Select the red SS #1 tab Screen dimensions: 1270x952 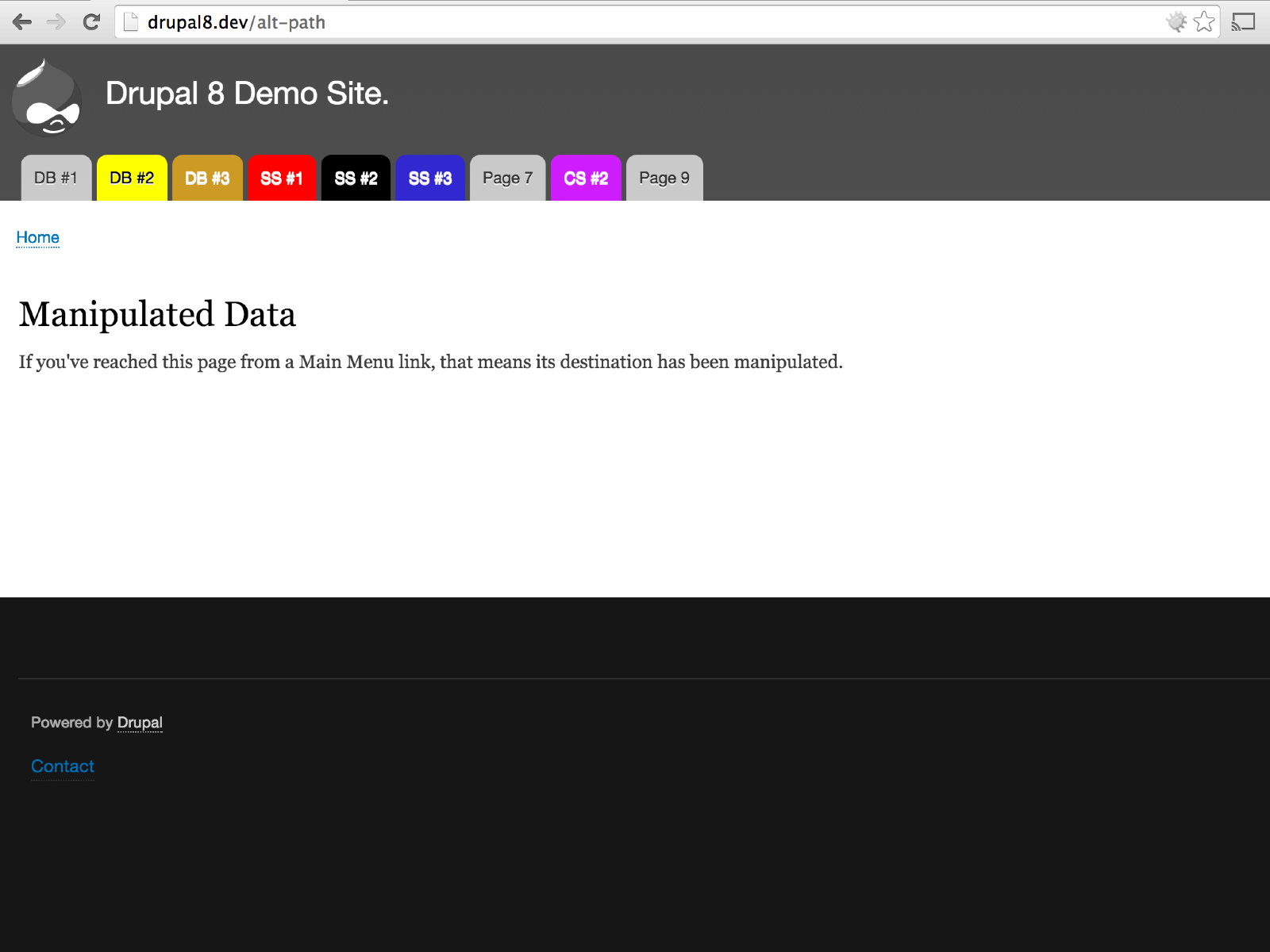coord(281,178)
